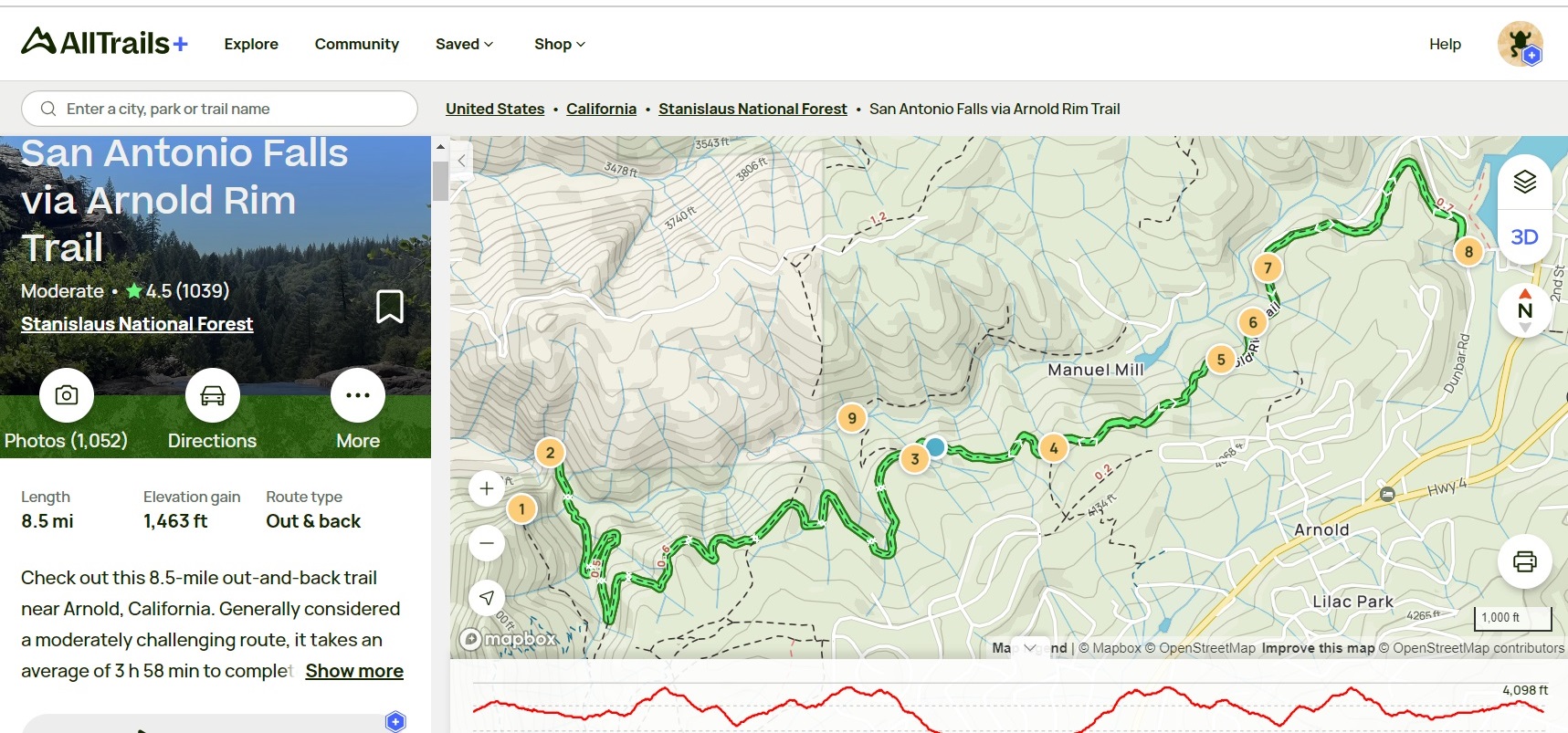The width and height of the screenshot is (1568, 733).
Task: Center map on my location arrow
Action: (487, 598)
